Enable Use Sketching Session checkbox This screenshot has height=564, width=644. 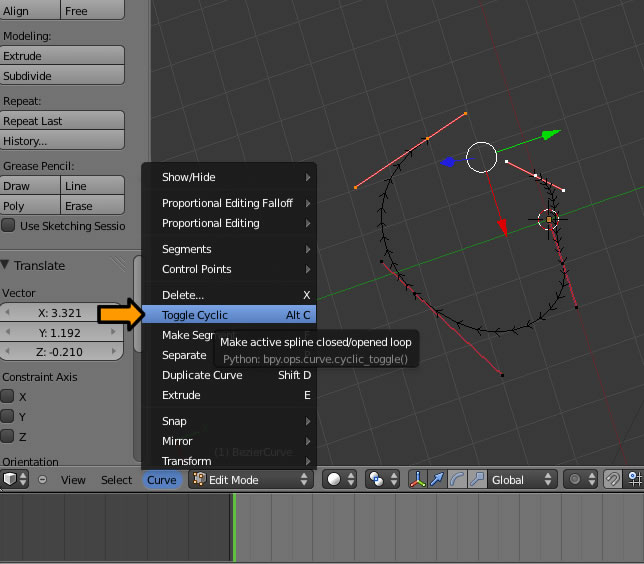tap(8, 226)
